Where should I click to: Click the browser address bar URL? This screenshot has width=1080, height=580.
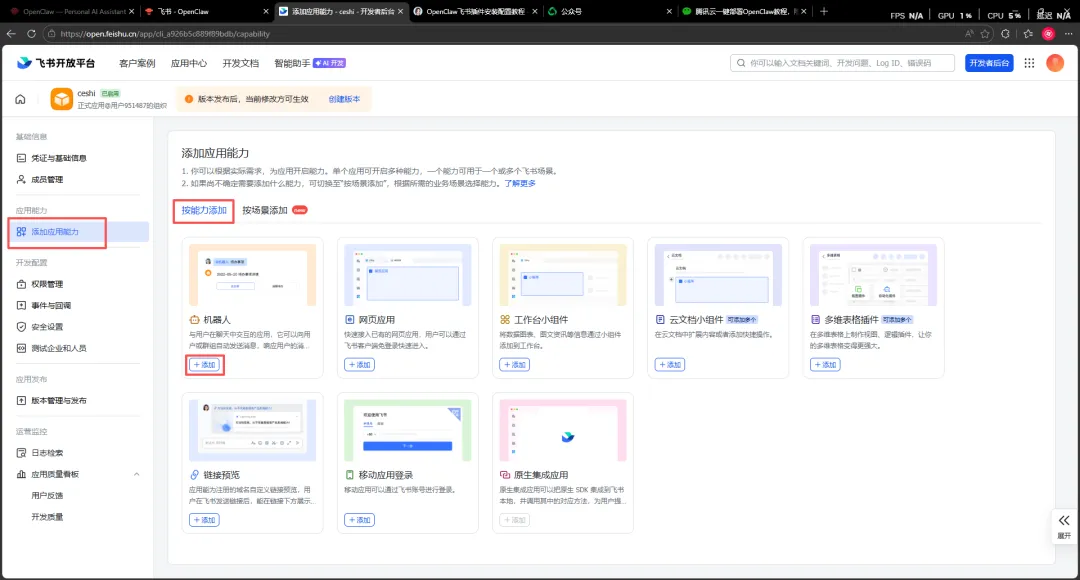pyautogui.click(x=165, y=34)
